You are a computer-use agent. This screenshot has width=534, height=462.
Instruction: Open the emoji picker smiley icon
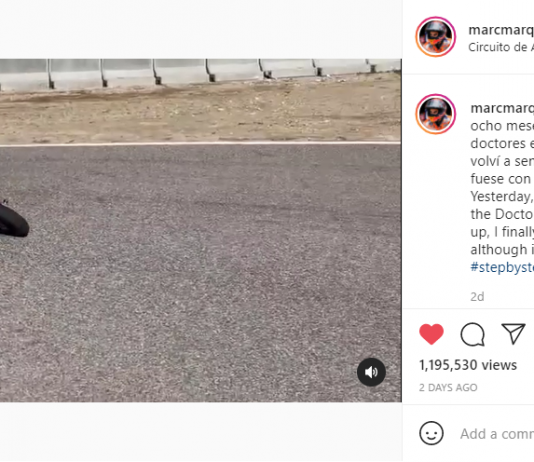[x=431, y=433]
